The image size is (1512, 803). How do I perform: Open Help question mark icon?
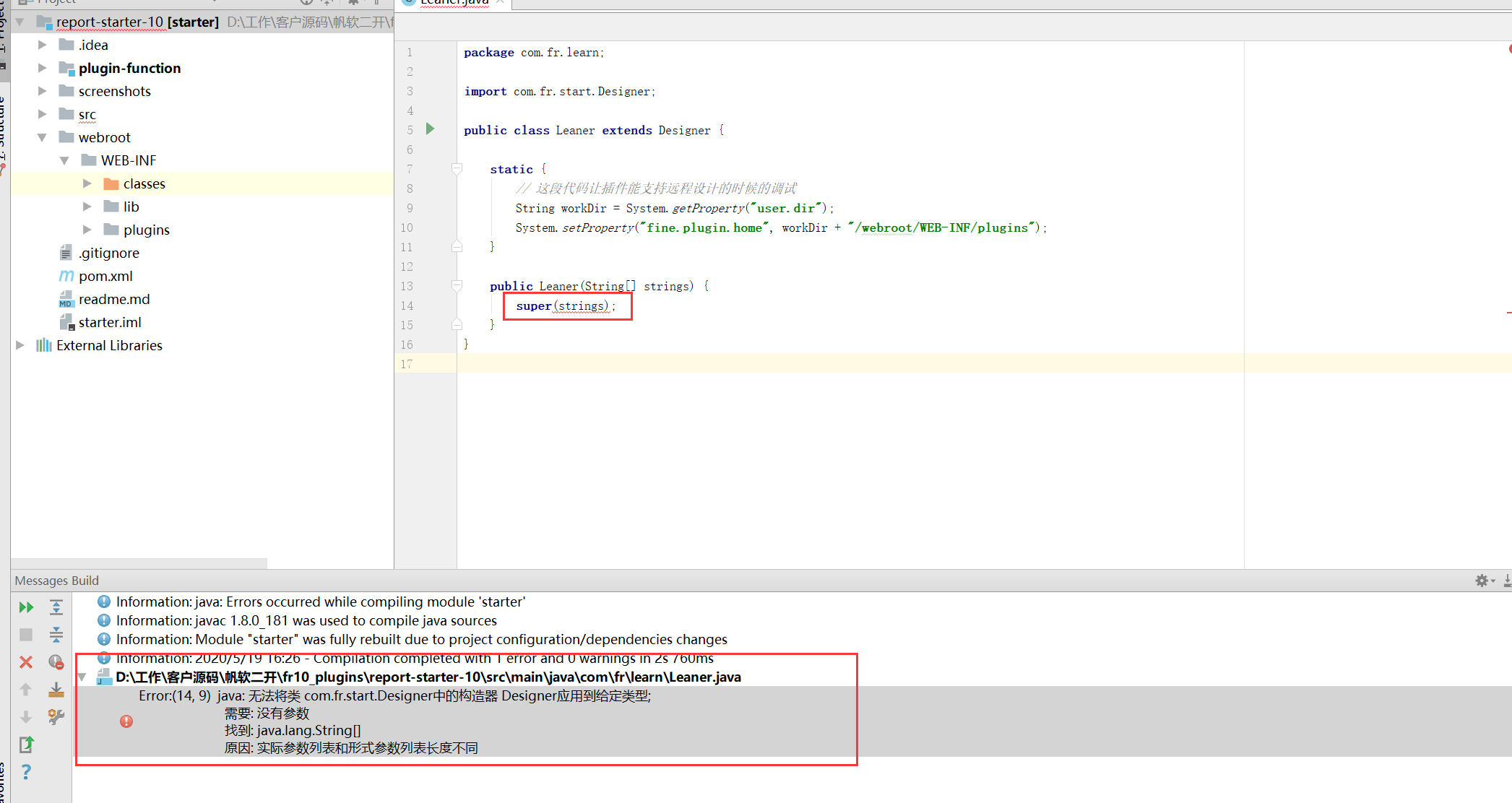[26, 772]
